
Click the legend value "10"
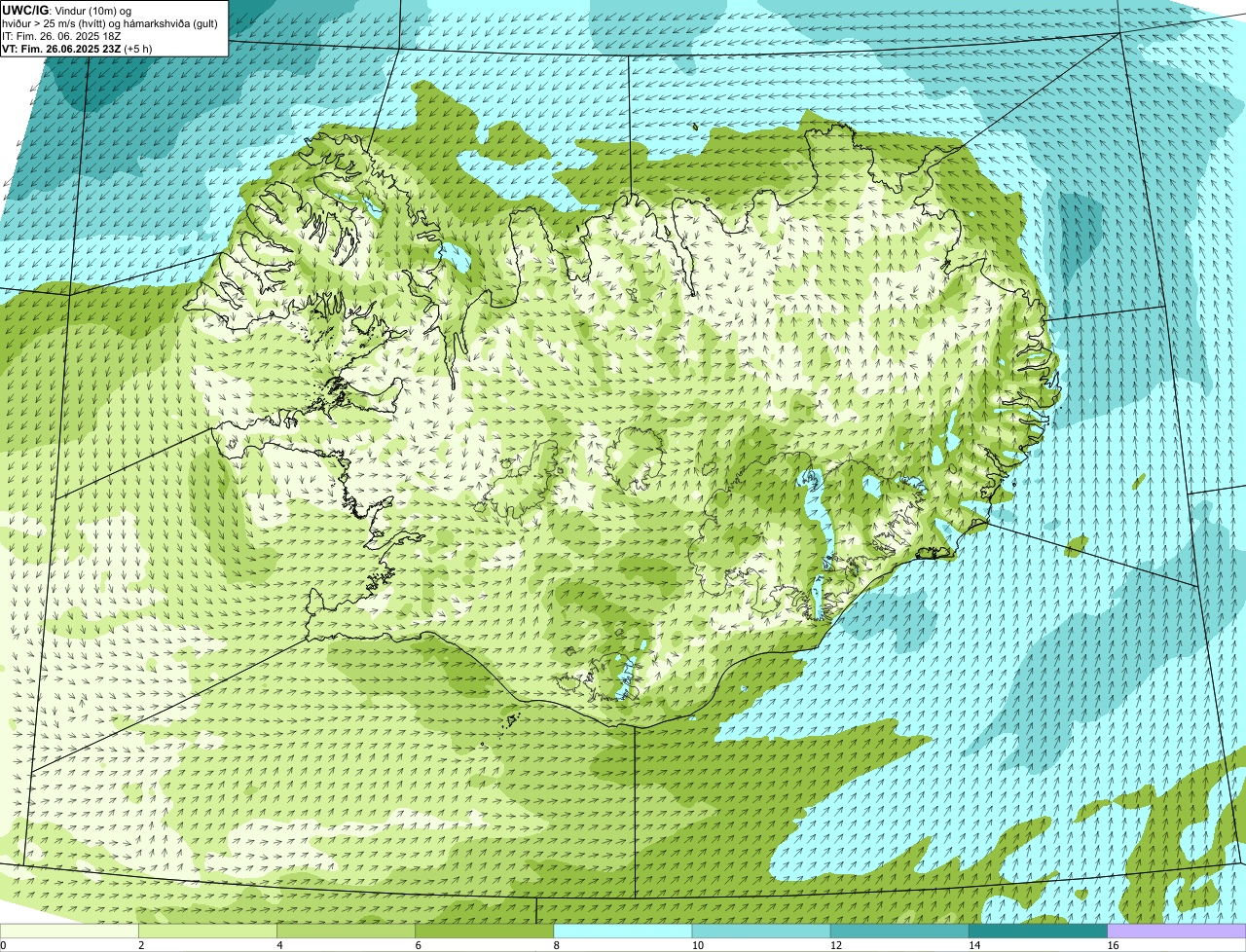coord(697,945)
